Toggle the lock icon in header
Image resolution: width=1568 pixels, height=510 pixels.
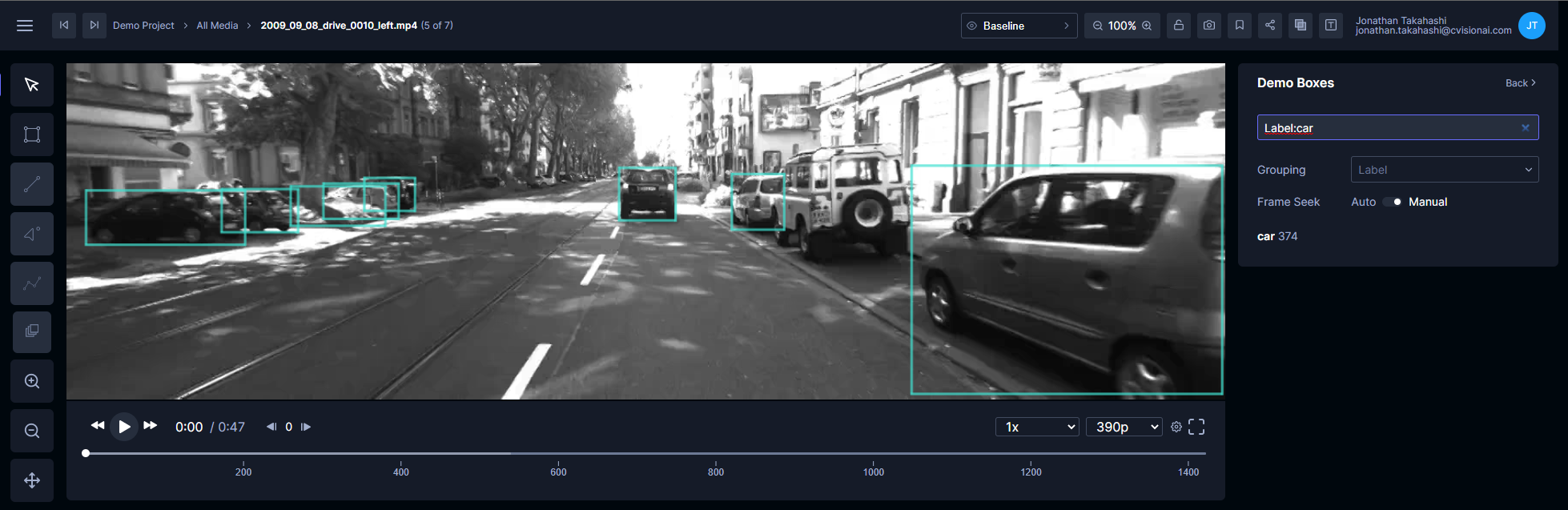point(1179,26)
